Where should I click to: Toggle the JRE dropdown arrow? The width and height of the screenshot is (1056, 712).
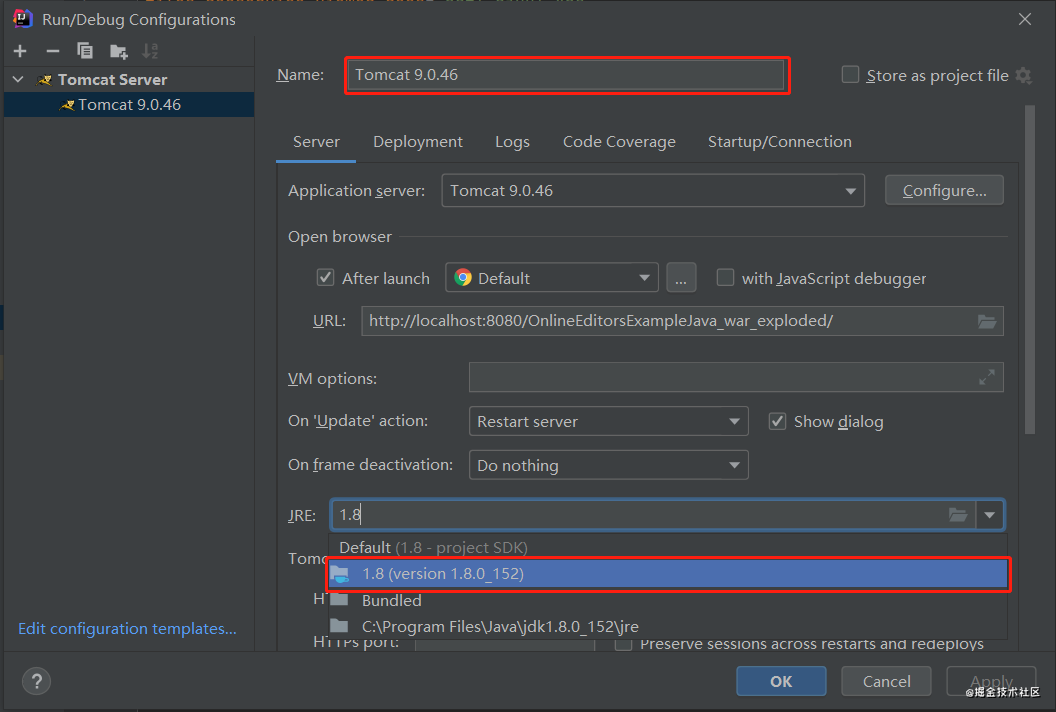[989, 515]
